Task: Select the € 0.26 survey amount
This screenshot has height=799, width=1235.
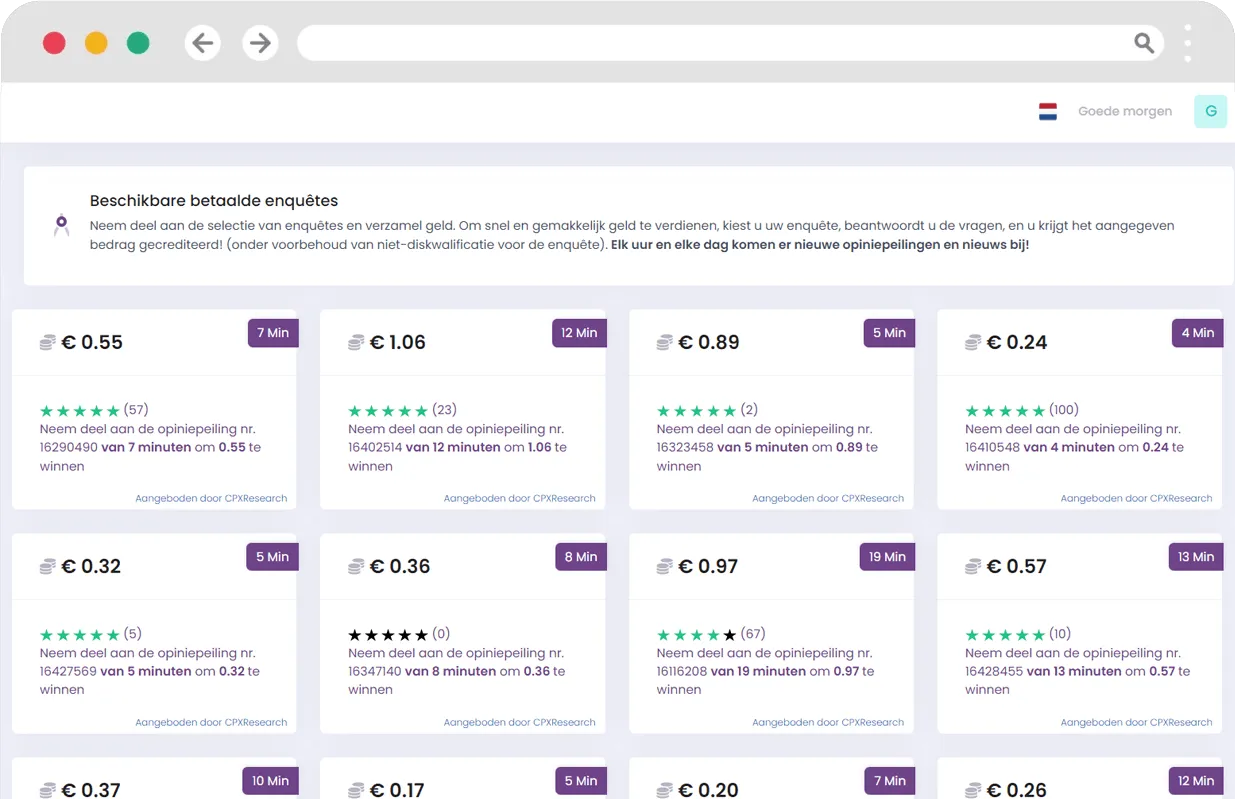Action: [x=1017, y=789]
